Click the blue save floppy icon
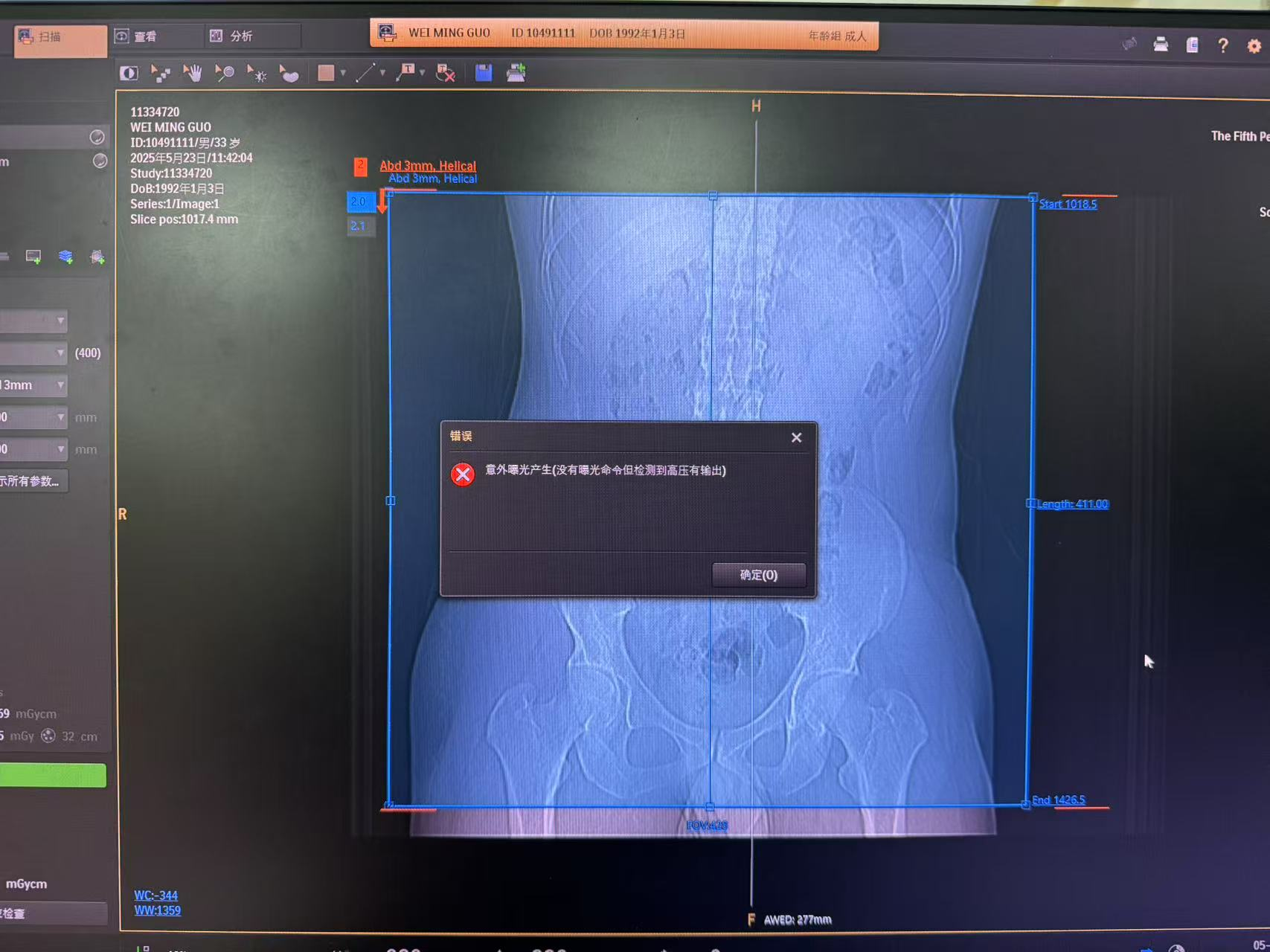Screen dimensions: 1270x952 coord(484,73)
